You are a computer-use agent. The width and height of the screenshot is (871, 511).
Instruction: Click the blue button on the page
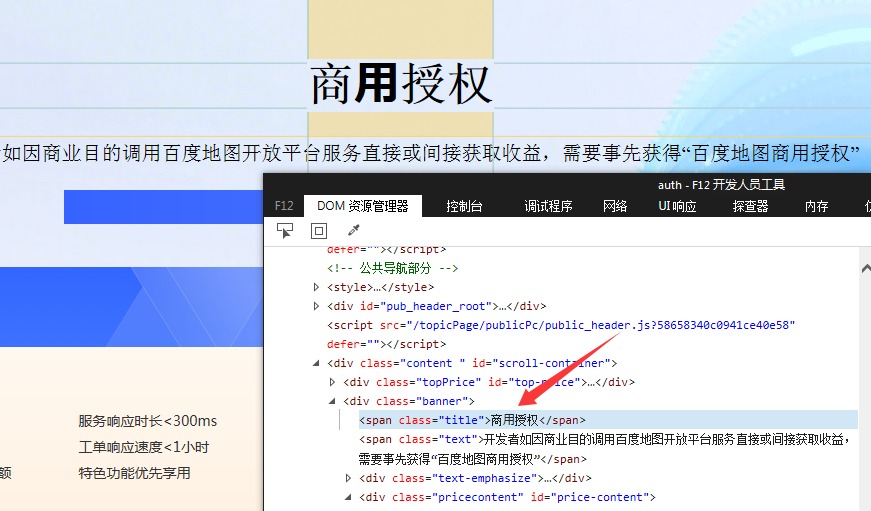click(x=163, y=207)
